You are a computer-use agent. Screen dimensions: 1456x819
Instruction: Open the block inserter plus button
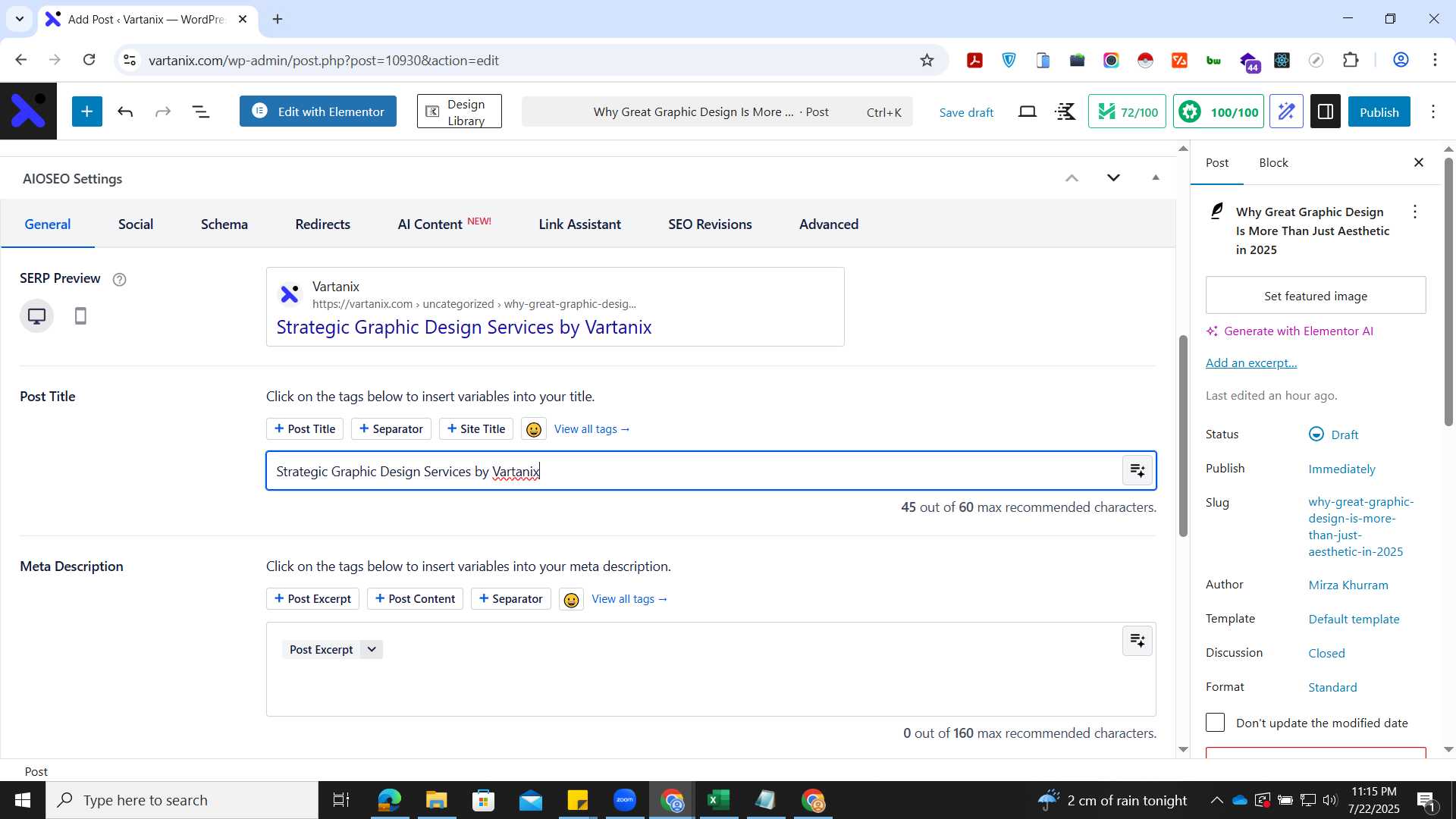[87, 111]
